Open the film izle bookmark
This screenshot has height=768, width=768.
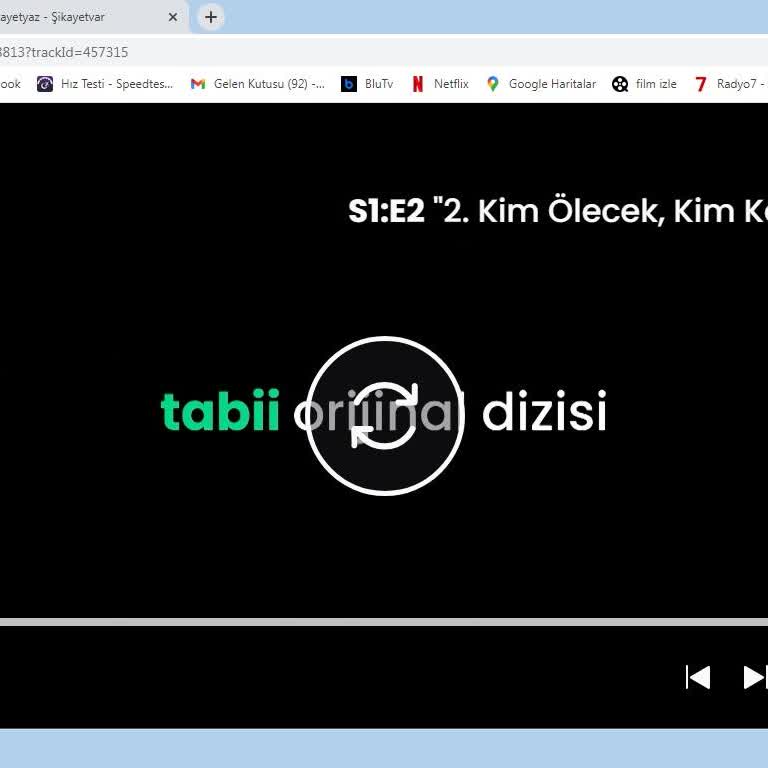tap(644, 84)
